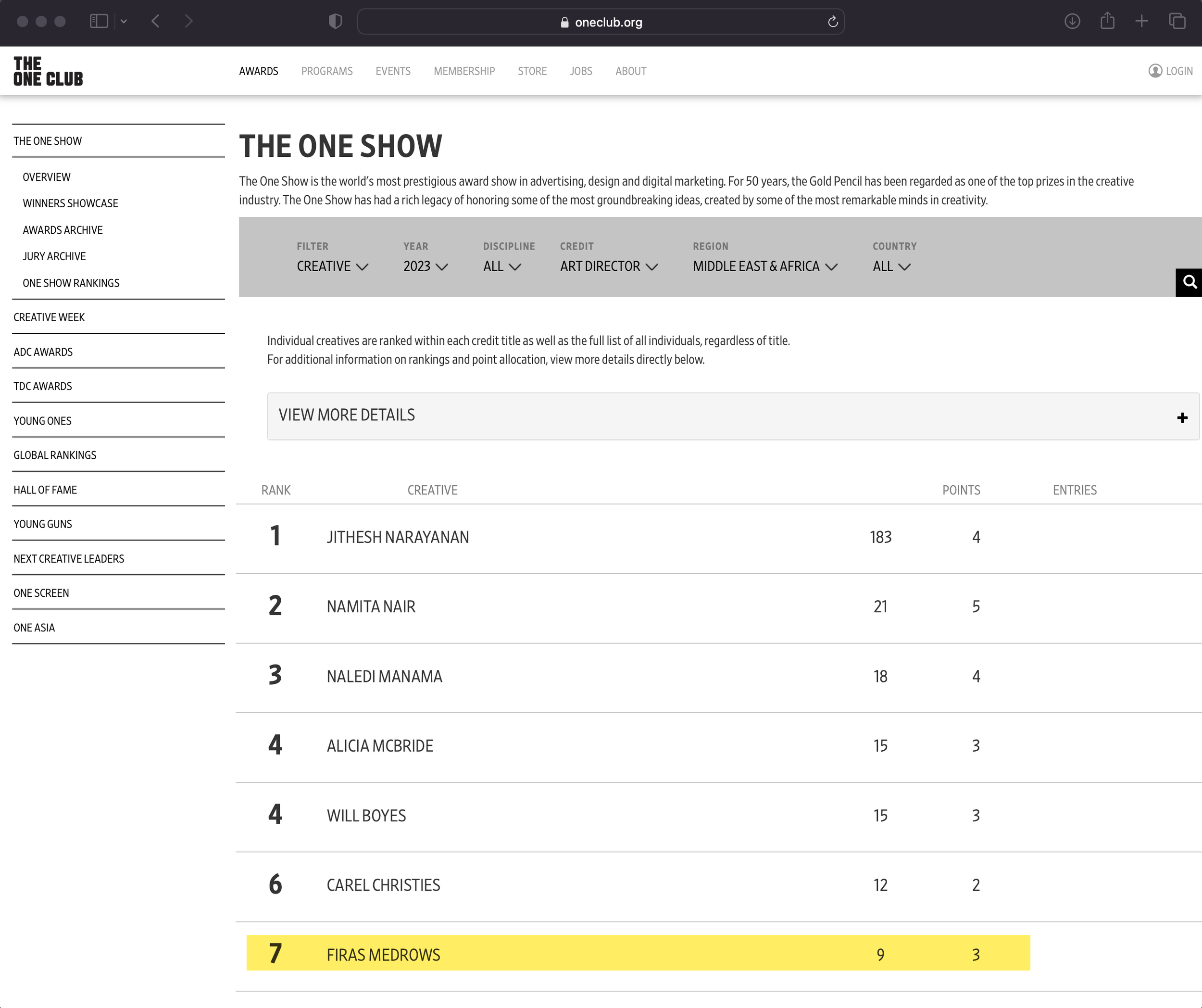Screen dimensions: 1202x1008
Task: Open the Credit Art Director dropdown
Action: 608,266
